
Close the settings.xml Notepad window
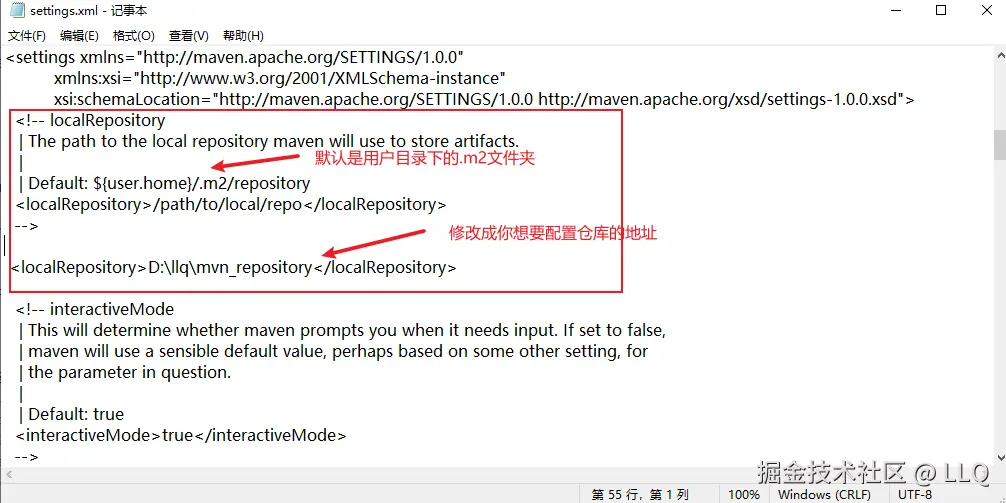pos(986,11)
